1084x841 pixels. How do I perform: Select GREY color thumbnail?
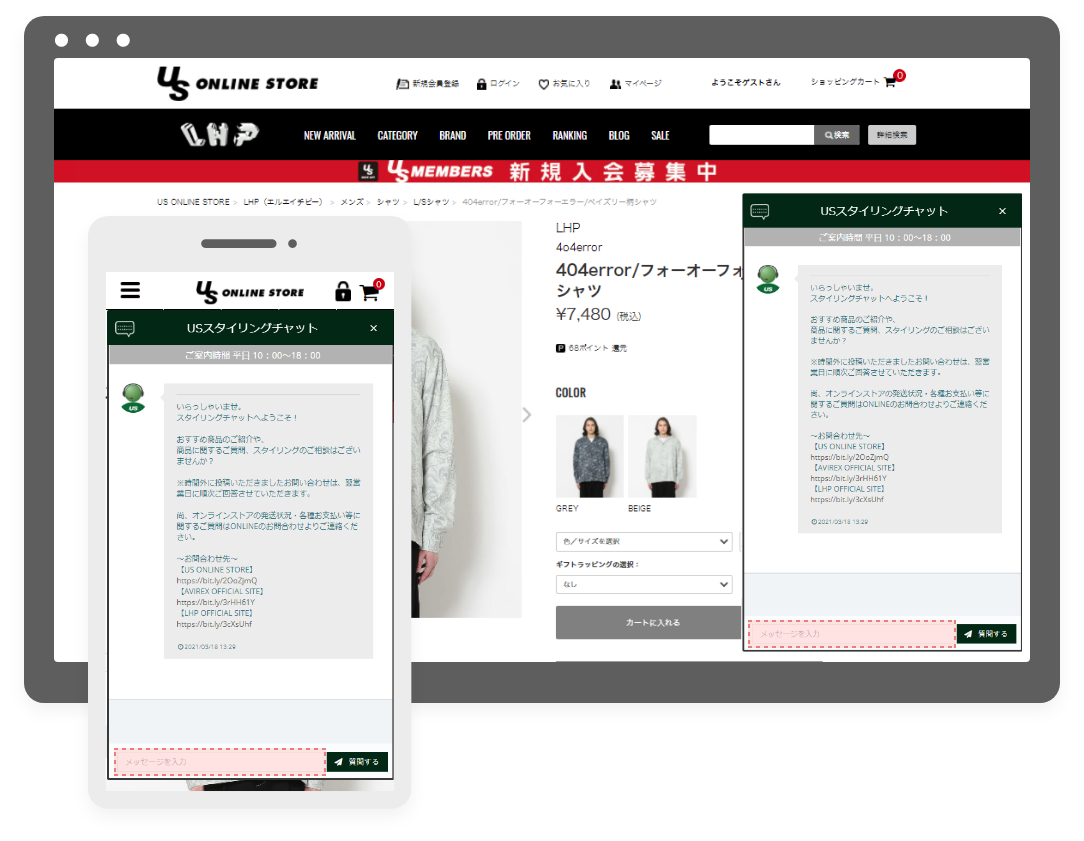590,456
